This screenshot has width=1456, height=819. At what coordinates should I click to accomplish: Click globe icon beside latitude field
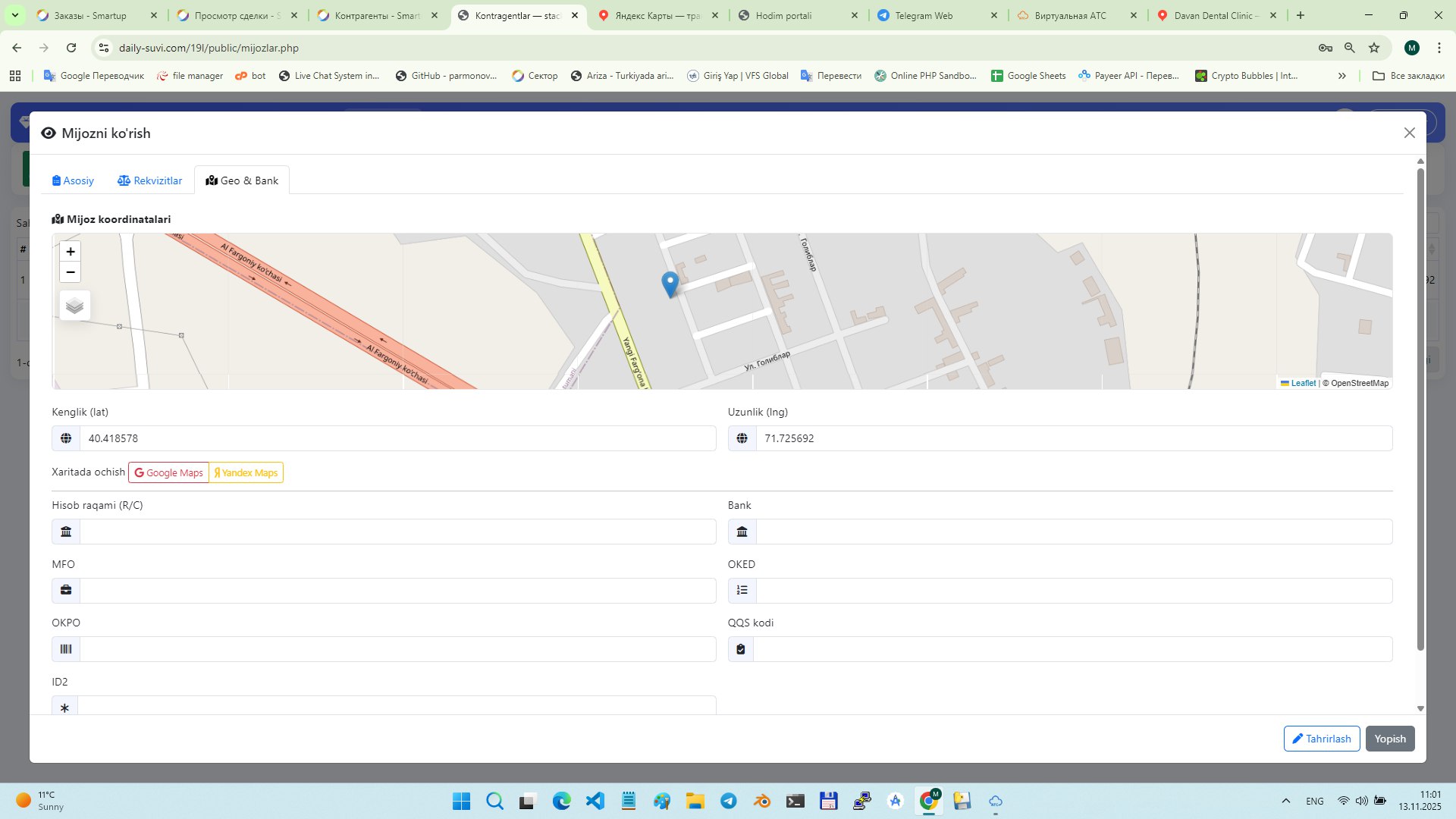coord(66,438)
